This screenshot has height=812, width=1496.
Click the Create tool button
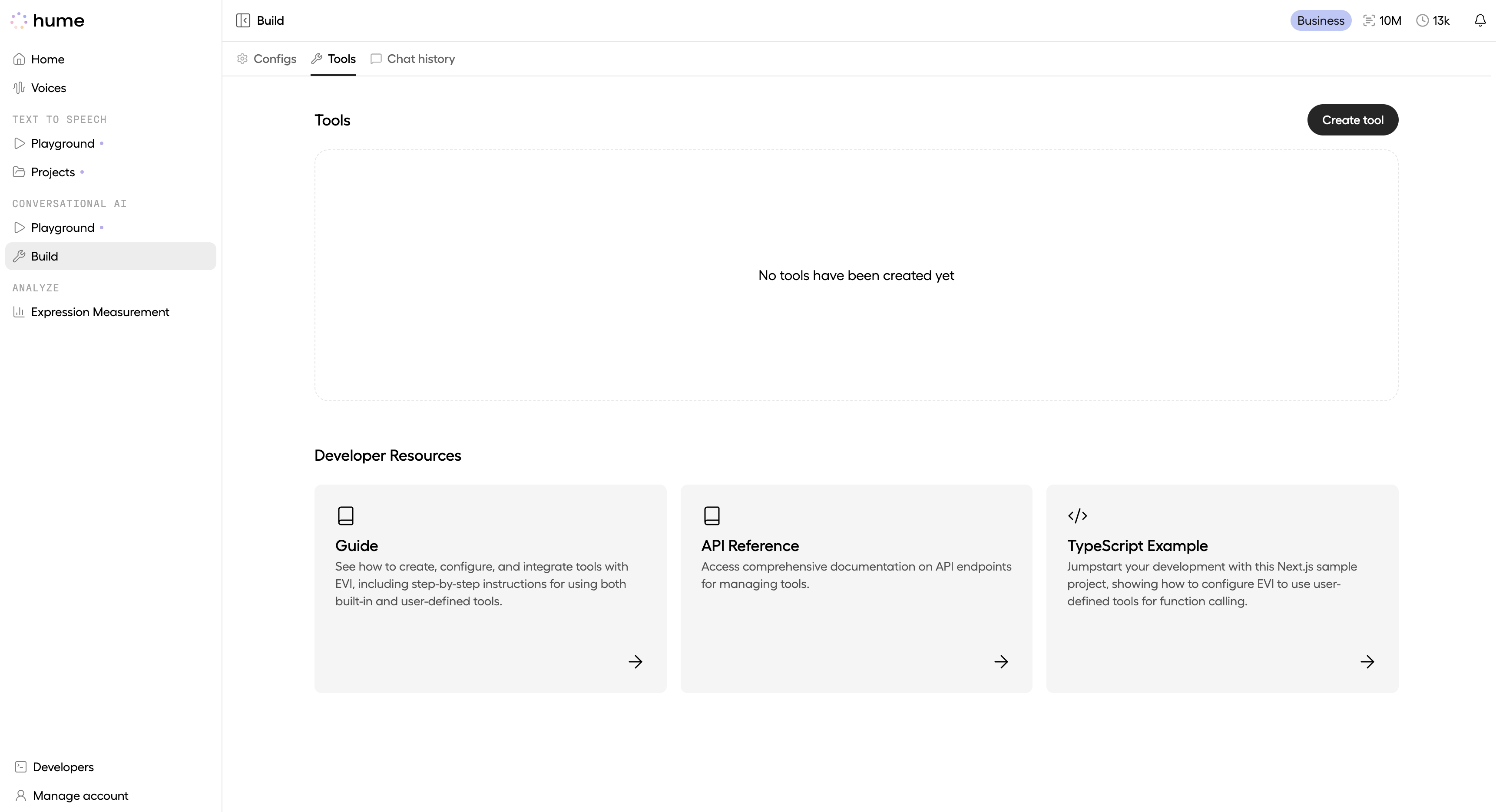point(1353,119)
